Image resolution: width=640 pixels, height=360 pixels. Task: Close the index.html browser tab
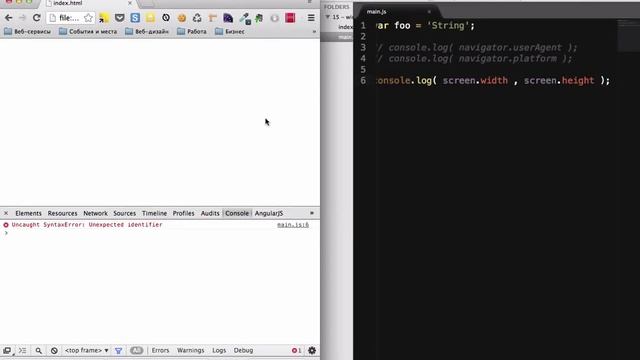click(130, 3)
